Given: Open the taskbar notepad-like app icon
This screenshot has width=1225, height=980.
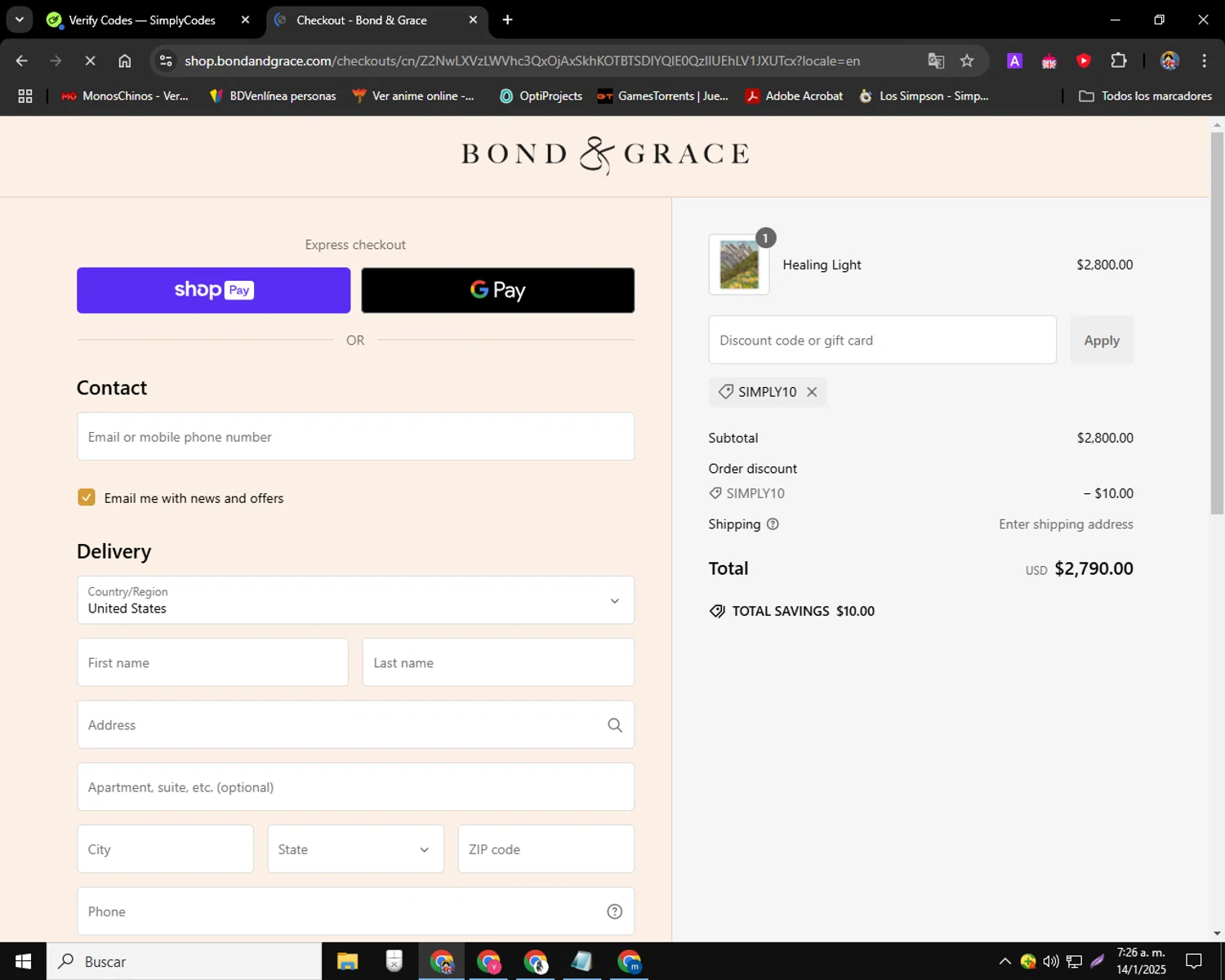Looking at the screenshot, I should pos(581,961).
